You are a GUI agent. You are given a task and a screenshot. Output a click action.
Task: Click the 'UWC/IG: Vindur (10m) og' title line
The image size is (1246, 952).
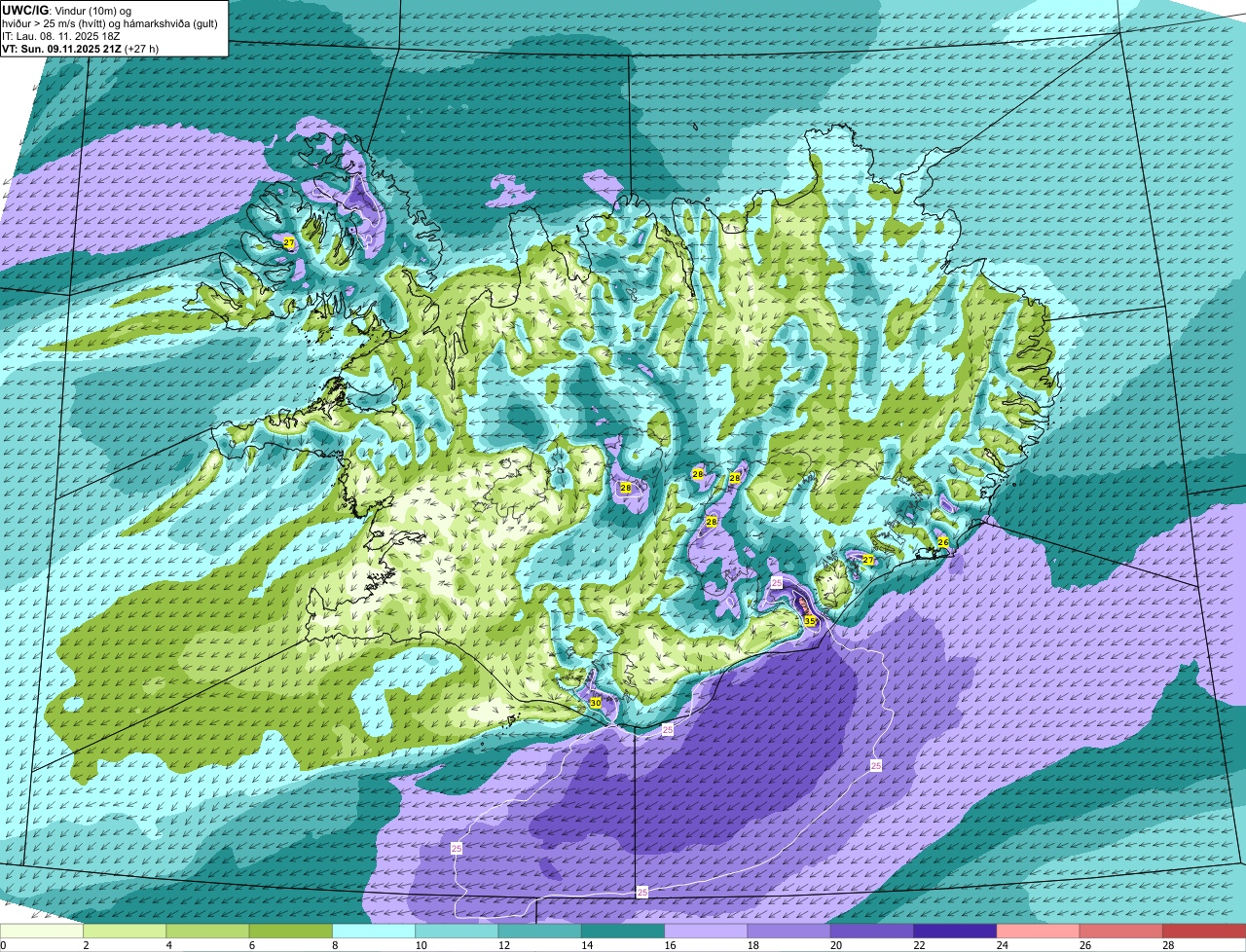point(66,10)
